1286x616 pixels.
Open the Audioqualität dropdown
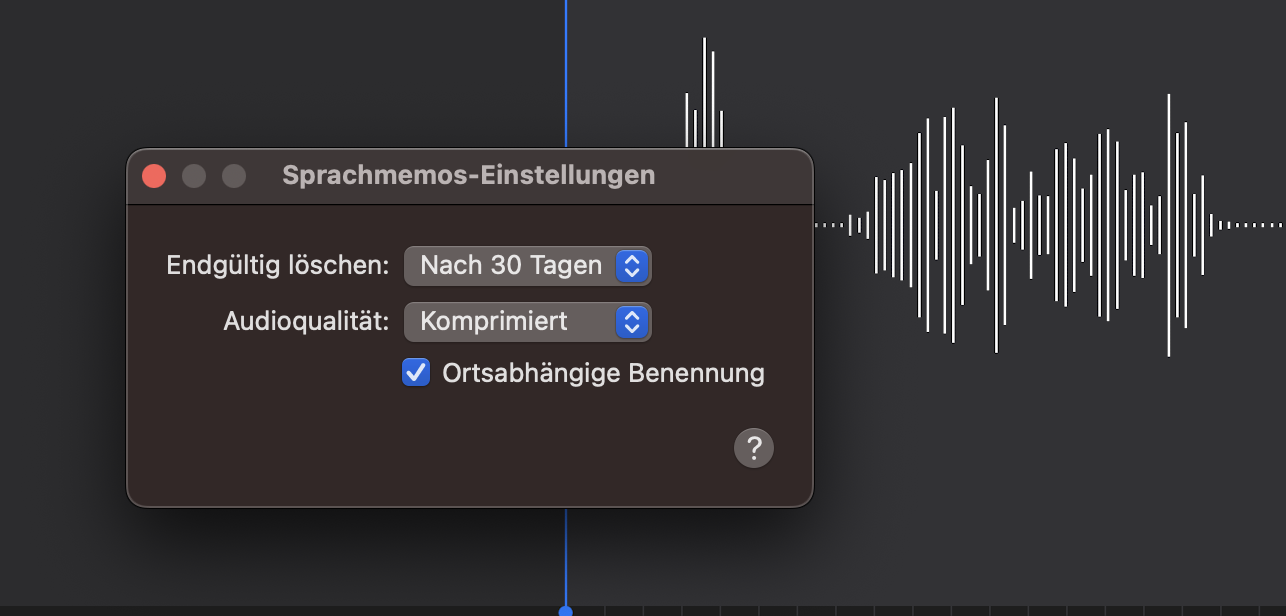(527, 322)
